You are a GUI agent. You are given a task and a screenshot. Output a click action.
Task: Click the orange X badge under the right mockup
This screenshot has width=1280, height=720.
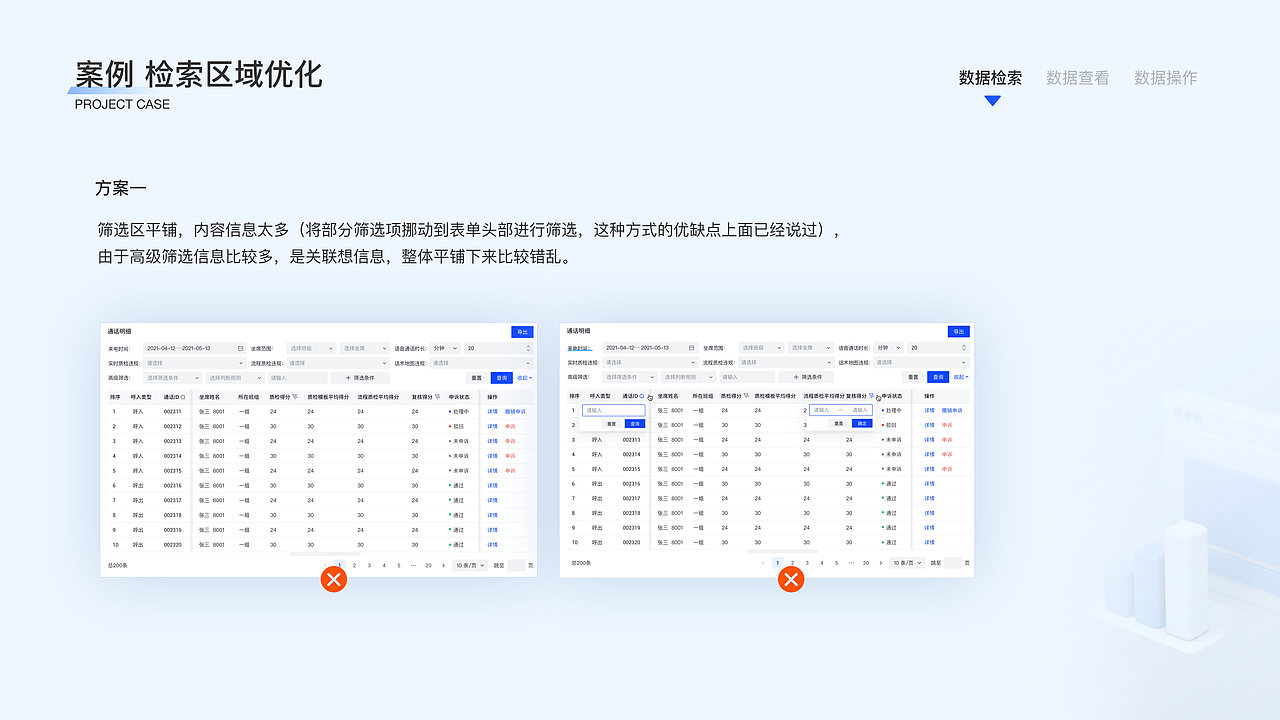791,579
